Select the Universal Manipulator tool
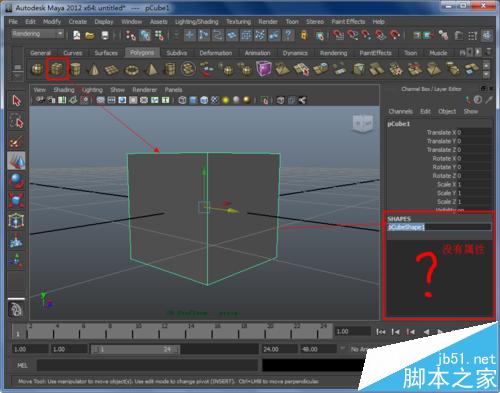The image size is (500, 393). coord(16,221)
